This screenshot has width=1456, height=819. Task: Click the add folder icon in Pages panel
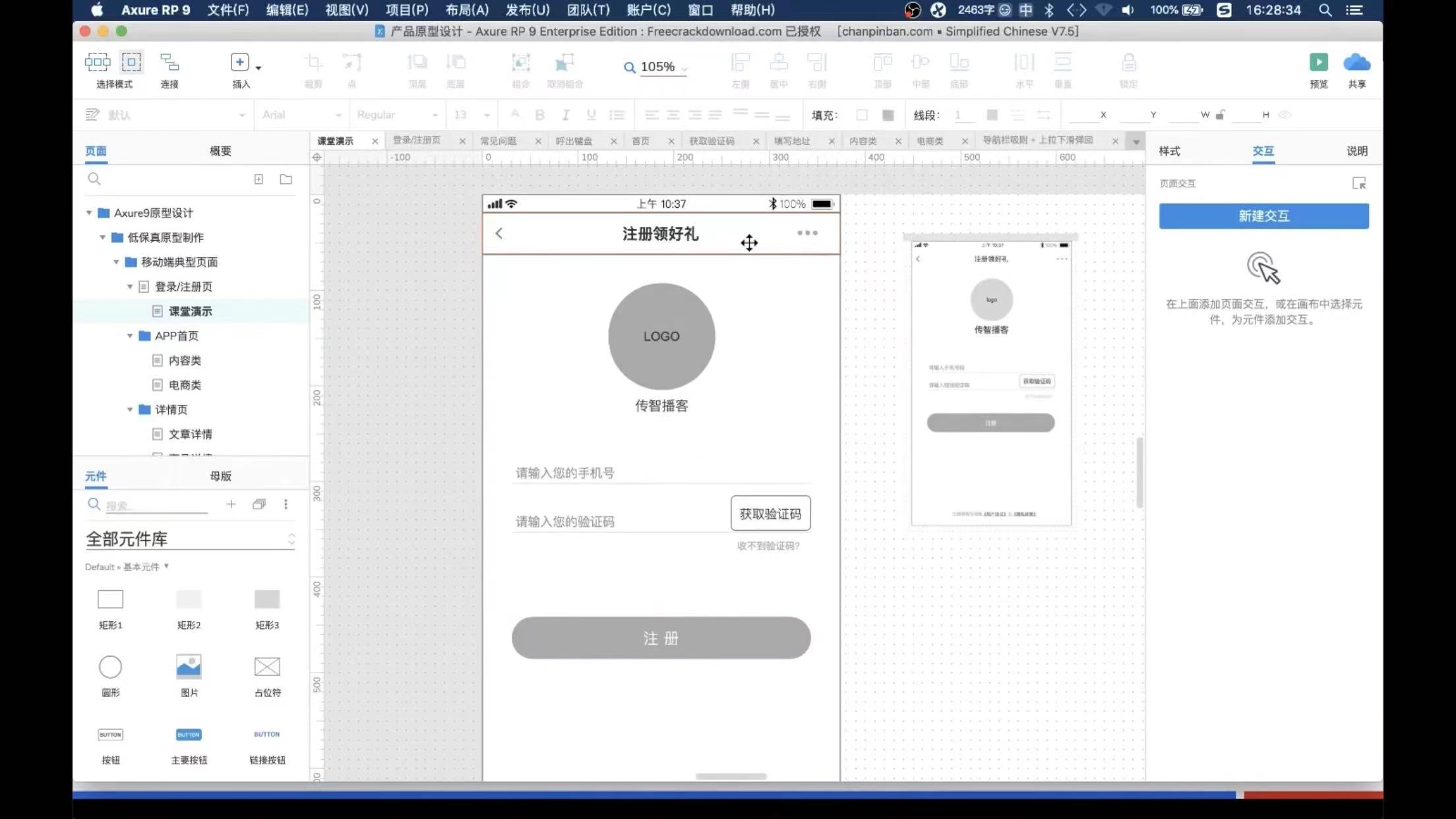(286, 179)
